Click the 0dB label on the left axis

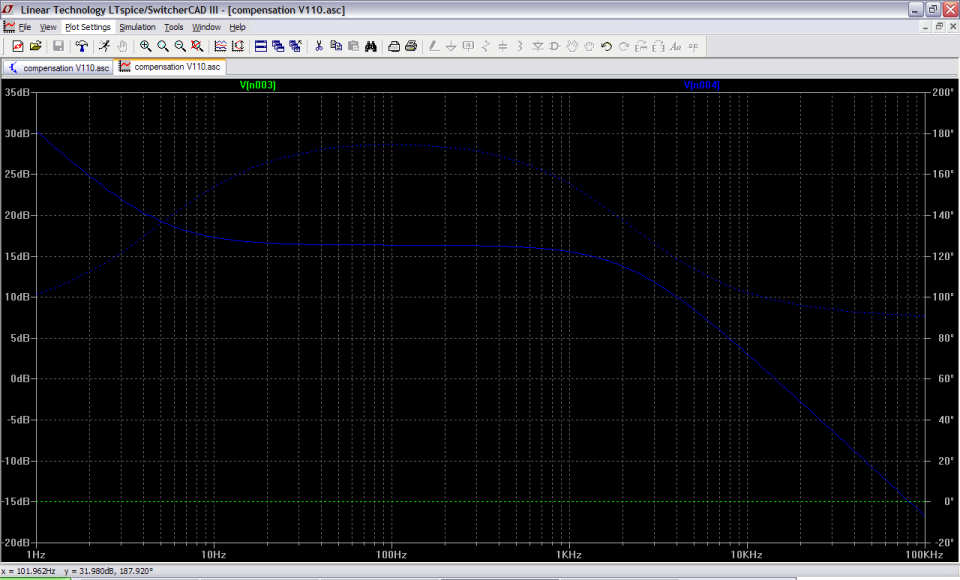click(20, 379)
